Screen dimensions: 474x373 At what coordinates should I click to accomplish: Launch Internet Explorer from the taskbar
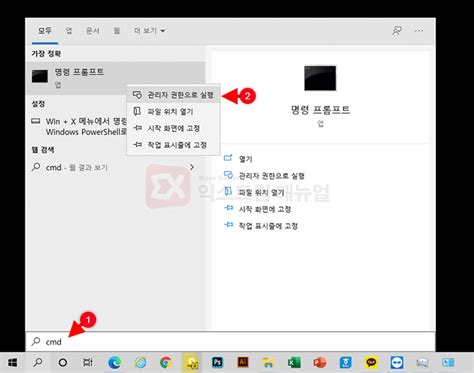pos(140,362)
